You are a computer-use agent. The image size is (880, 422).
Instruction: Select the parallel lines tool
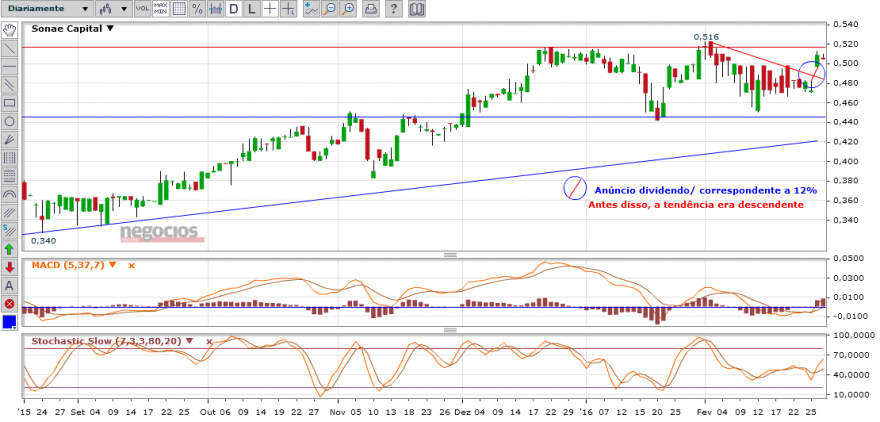9,84
